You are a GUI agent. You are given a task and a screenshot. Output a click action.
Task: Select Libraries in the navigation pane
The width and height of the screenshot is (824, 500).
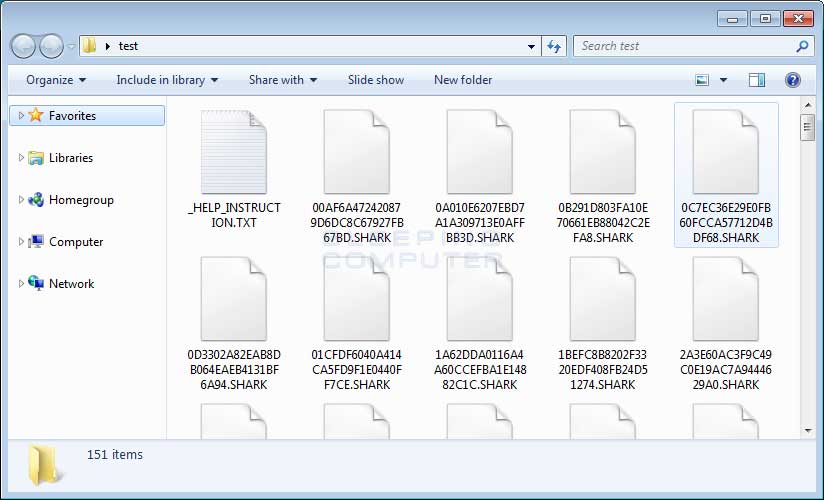tap(70, 158)
